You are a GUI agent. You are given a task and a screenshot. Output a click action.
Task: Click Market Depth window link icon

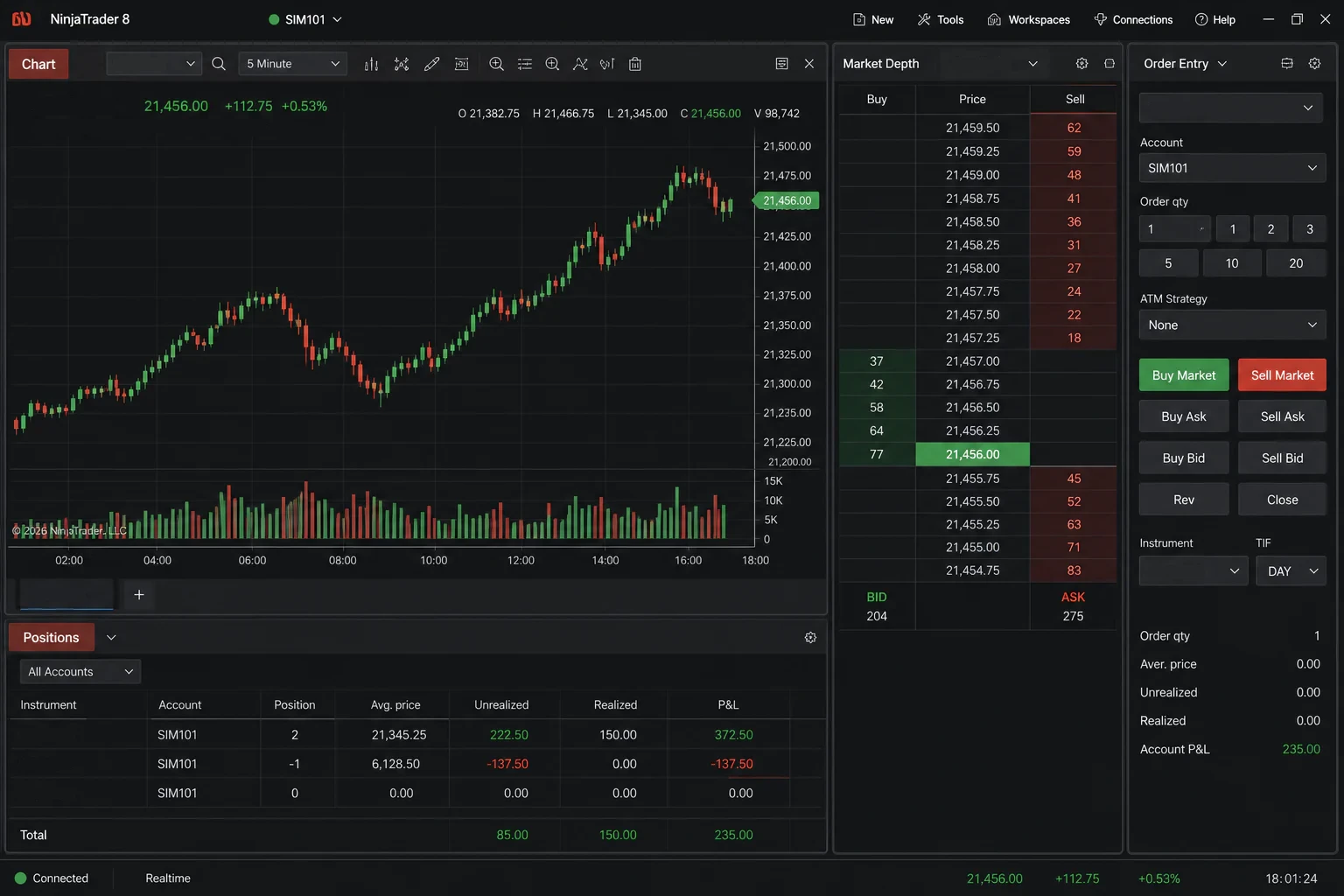[x=1109, y=64]
